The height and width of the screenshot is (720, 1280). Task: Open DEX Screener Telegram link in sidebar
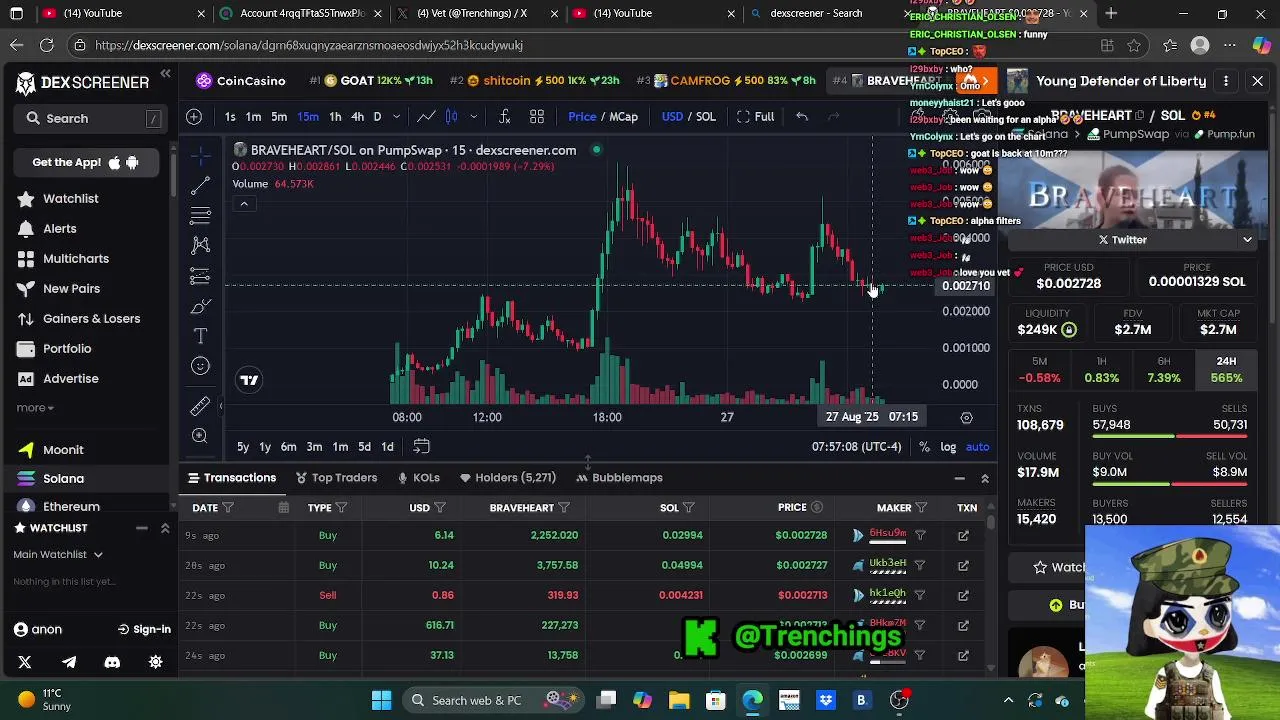[69, 662]
